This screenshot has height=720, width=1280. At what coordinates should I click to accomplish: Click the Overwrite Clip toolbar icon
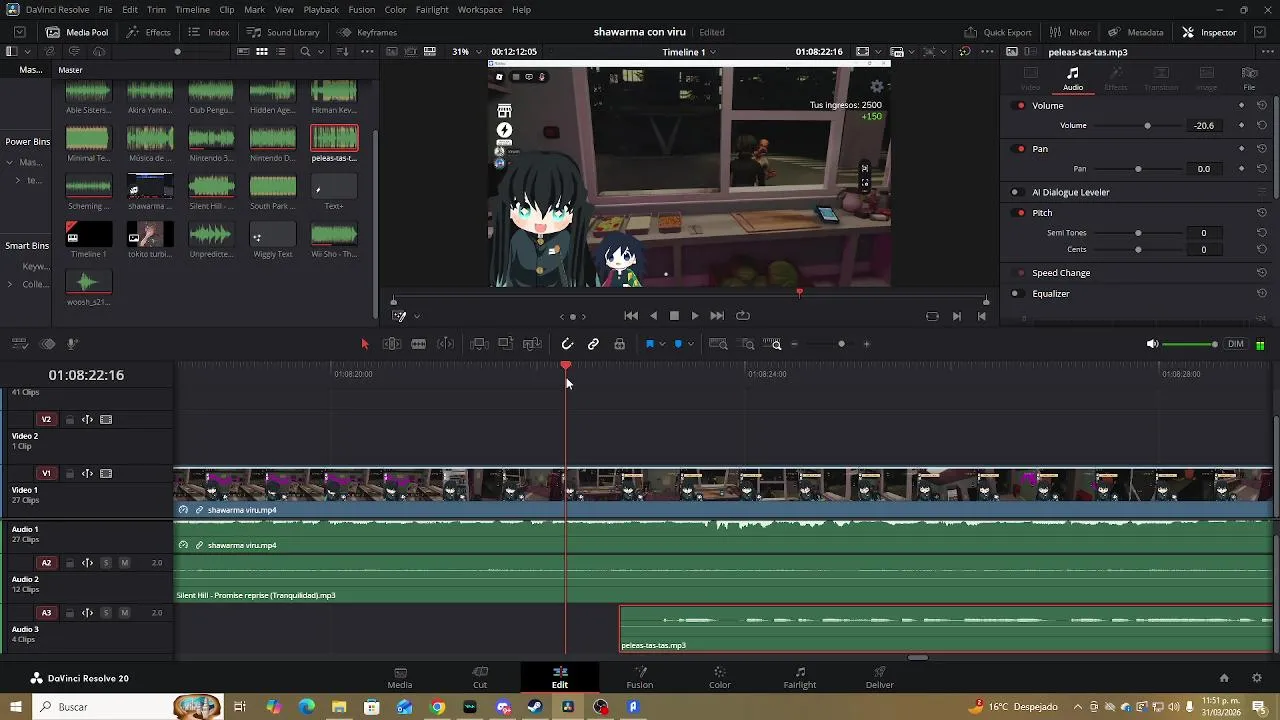506,344
